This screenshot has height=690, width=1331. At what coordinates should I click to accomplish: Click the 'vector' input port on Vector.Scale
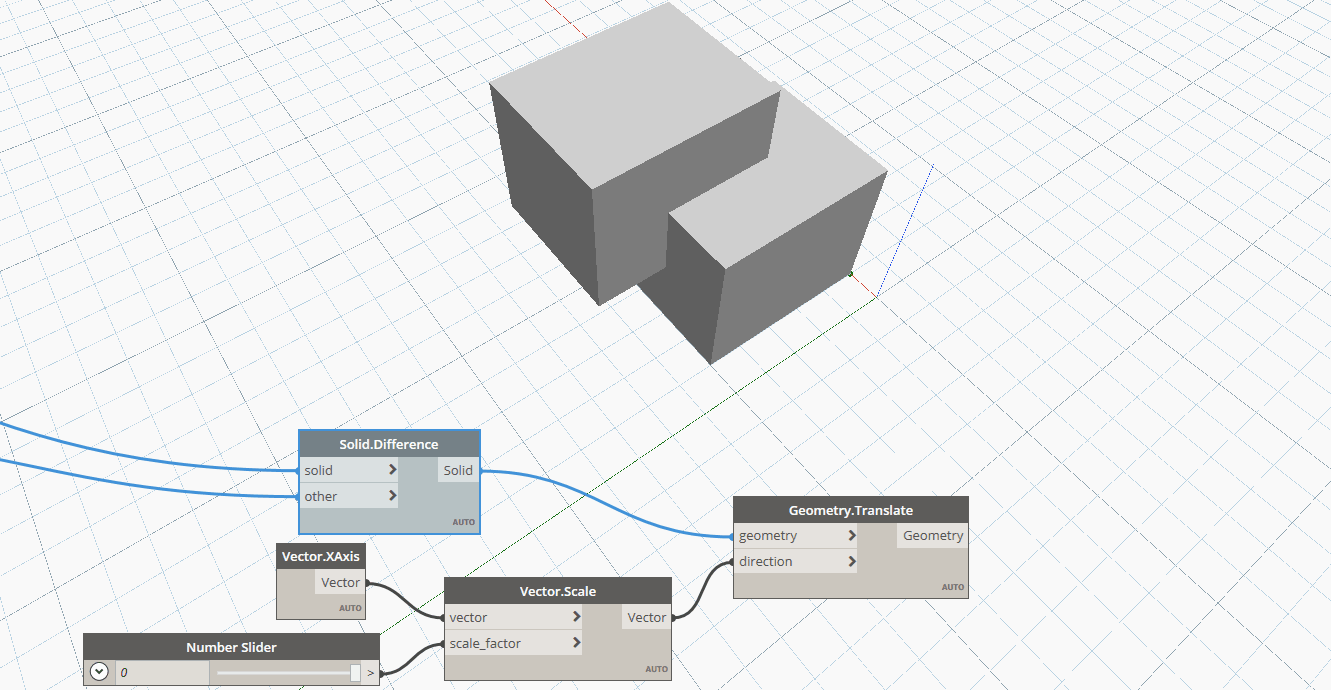tap(515, 617)
